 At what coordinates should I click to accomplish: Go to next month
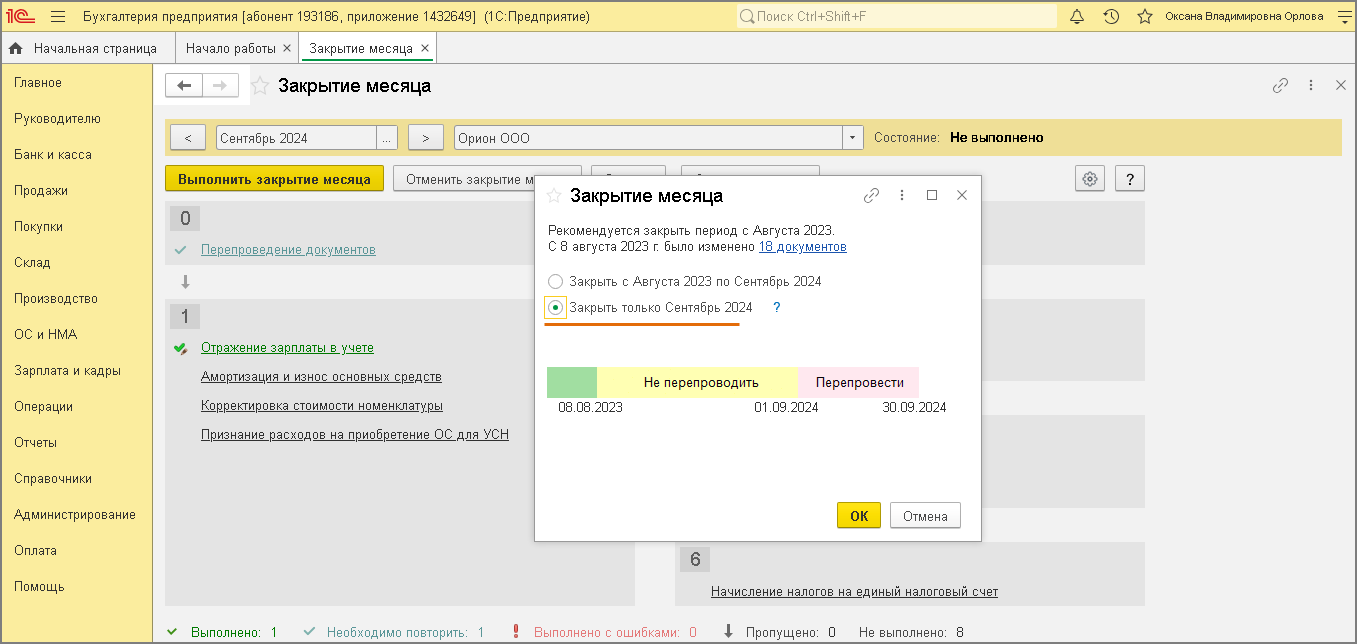pyautogui.click(x=426, y=138)
